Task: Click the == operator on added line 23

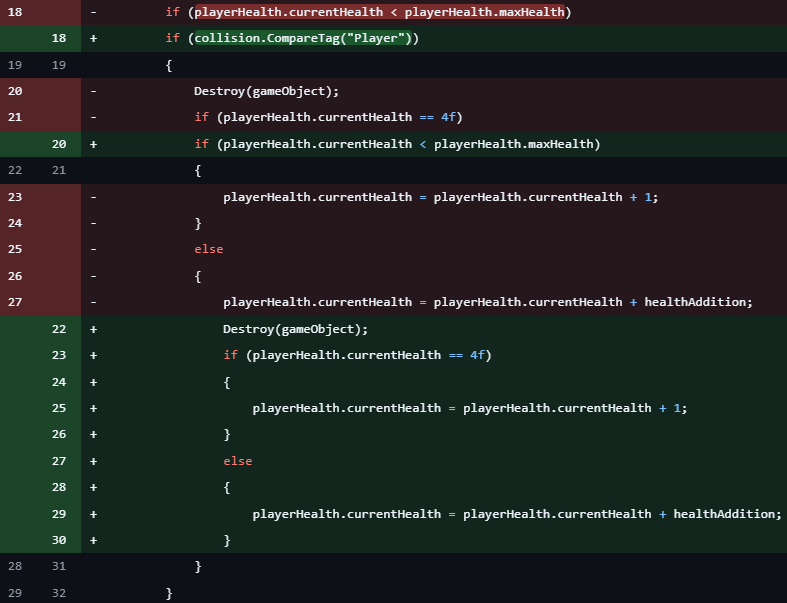Action: point(456,355)
